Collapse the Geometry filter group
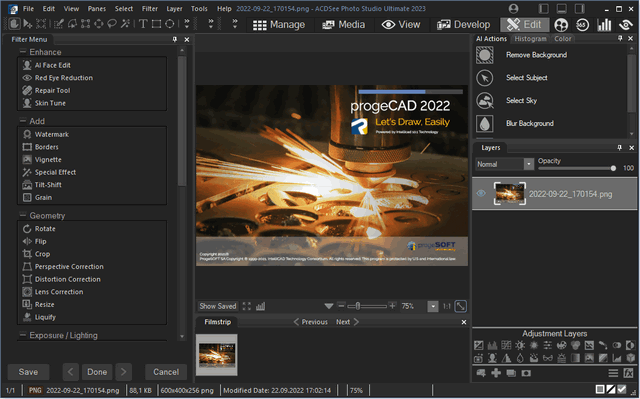This screenshot has height=399, width=640. tap(23, 215)
